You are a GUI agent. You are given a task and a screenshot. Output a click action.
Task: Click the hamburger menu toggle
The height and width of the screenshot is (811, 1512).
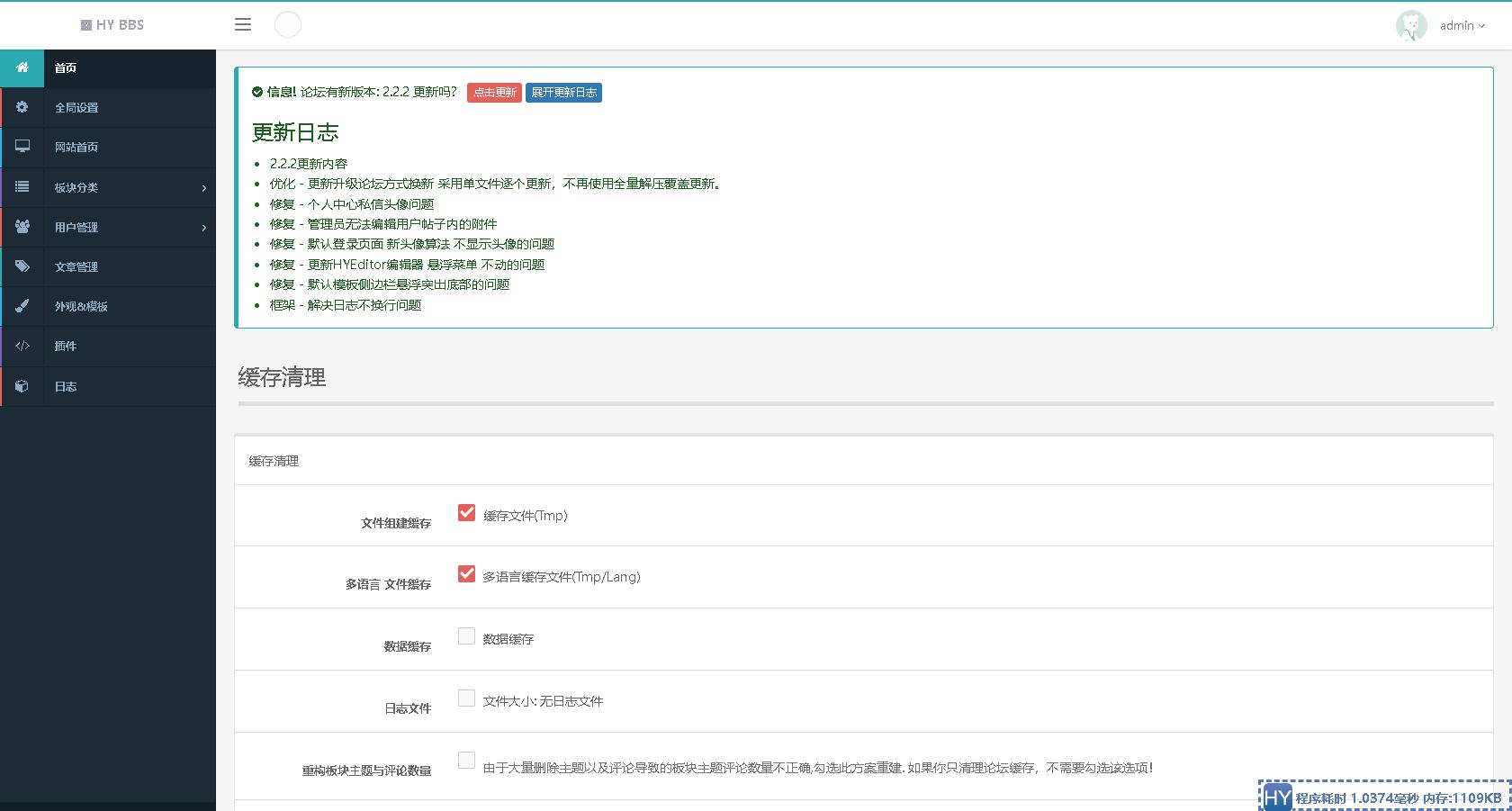tap(242, 24)
